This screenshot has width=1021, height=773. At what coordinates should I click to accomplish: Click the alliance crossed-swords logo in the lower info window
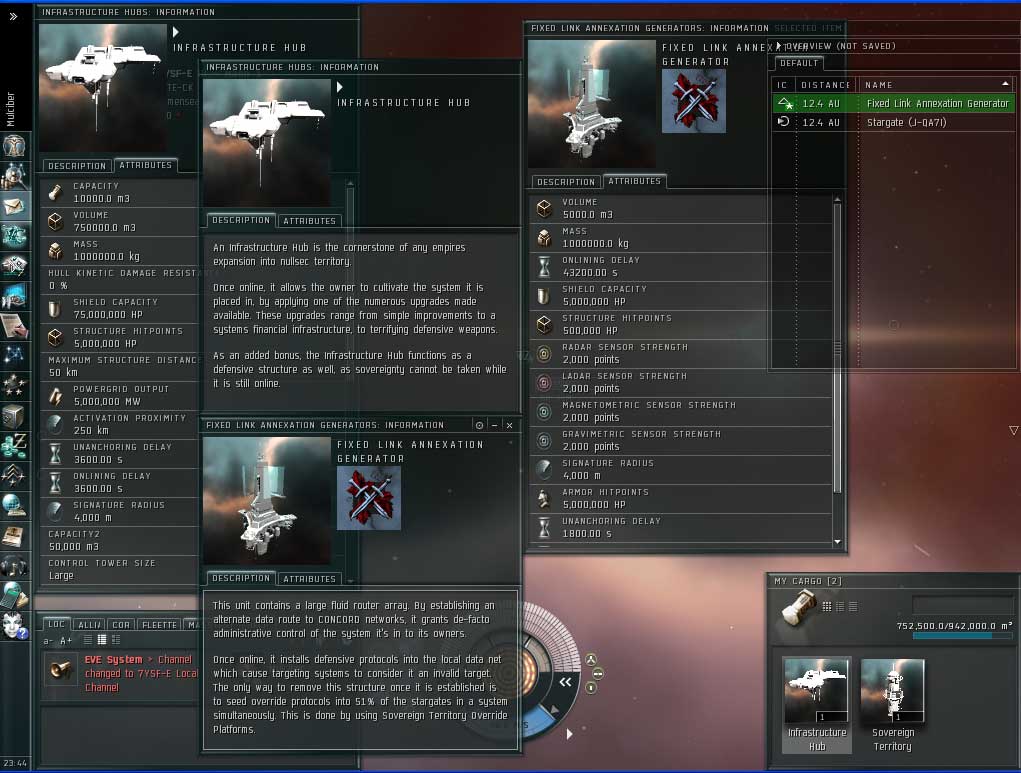[369, 498]
